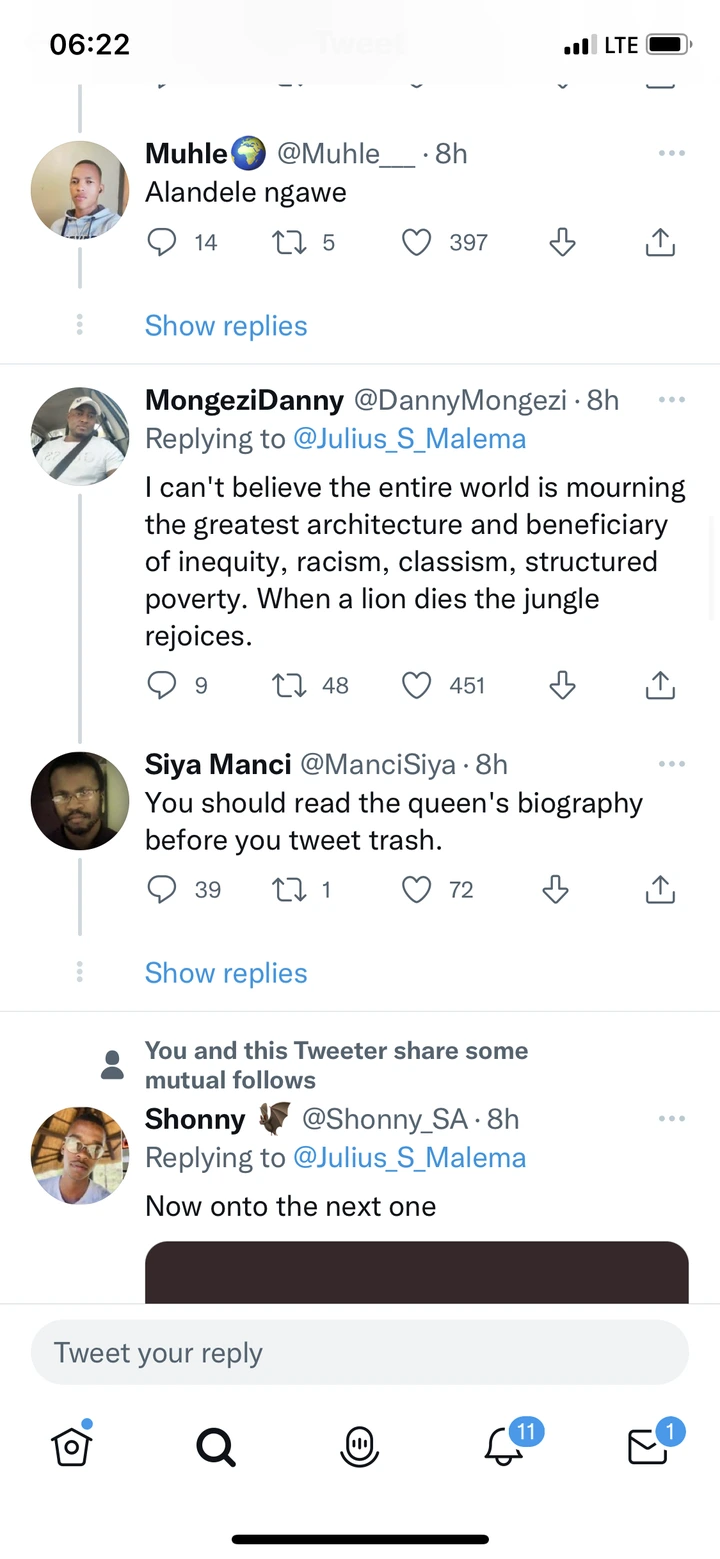This screenshot has height=1559, width=720.
Task: Retweet MongeziDanny's tweet
Action: [290, 685]
